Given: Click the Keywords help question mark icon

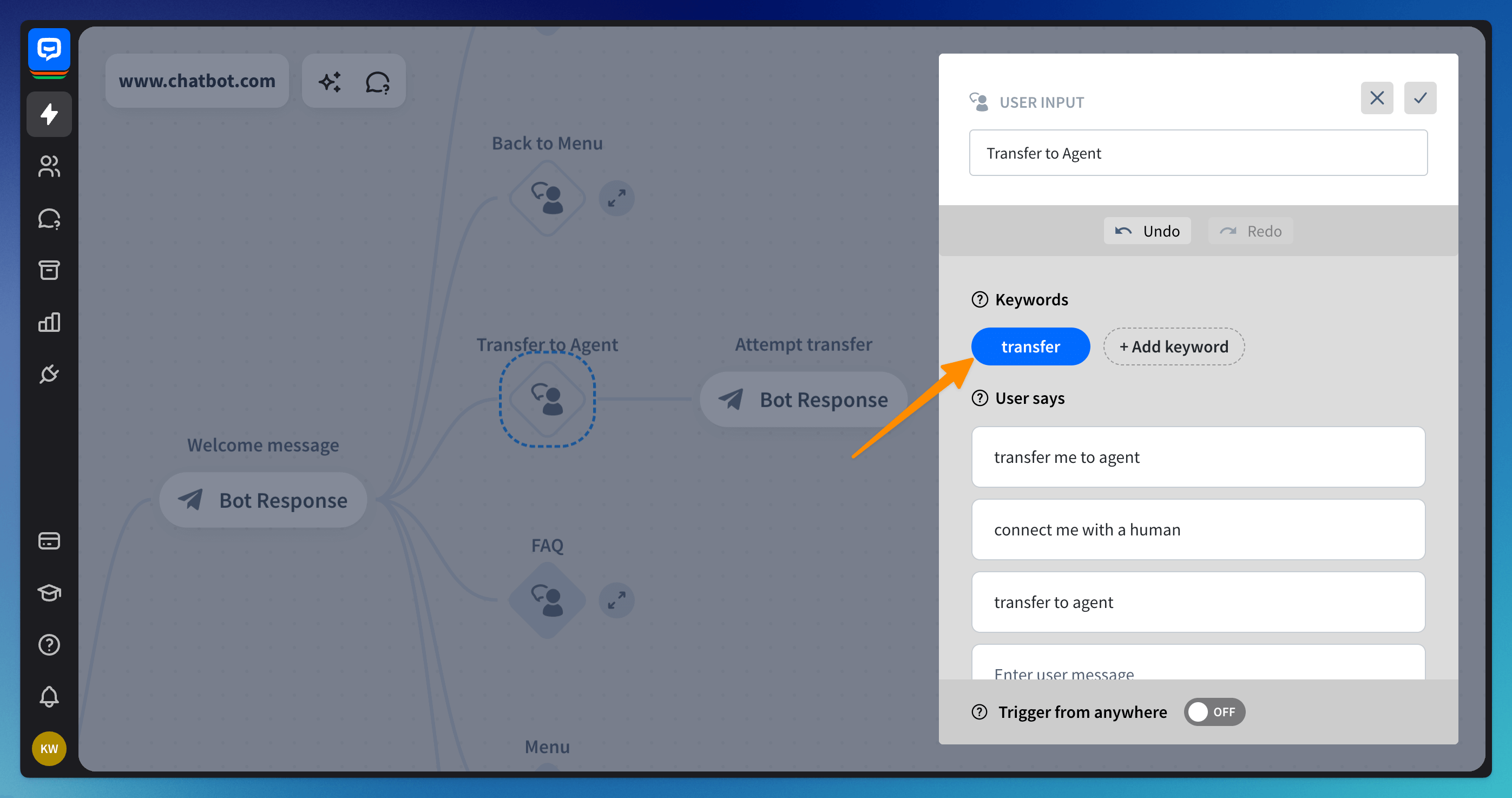Looking at the screenshot, I should pos(979,299).
